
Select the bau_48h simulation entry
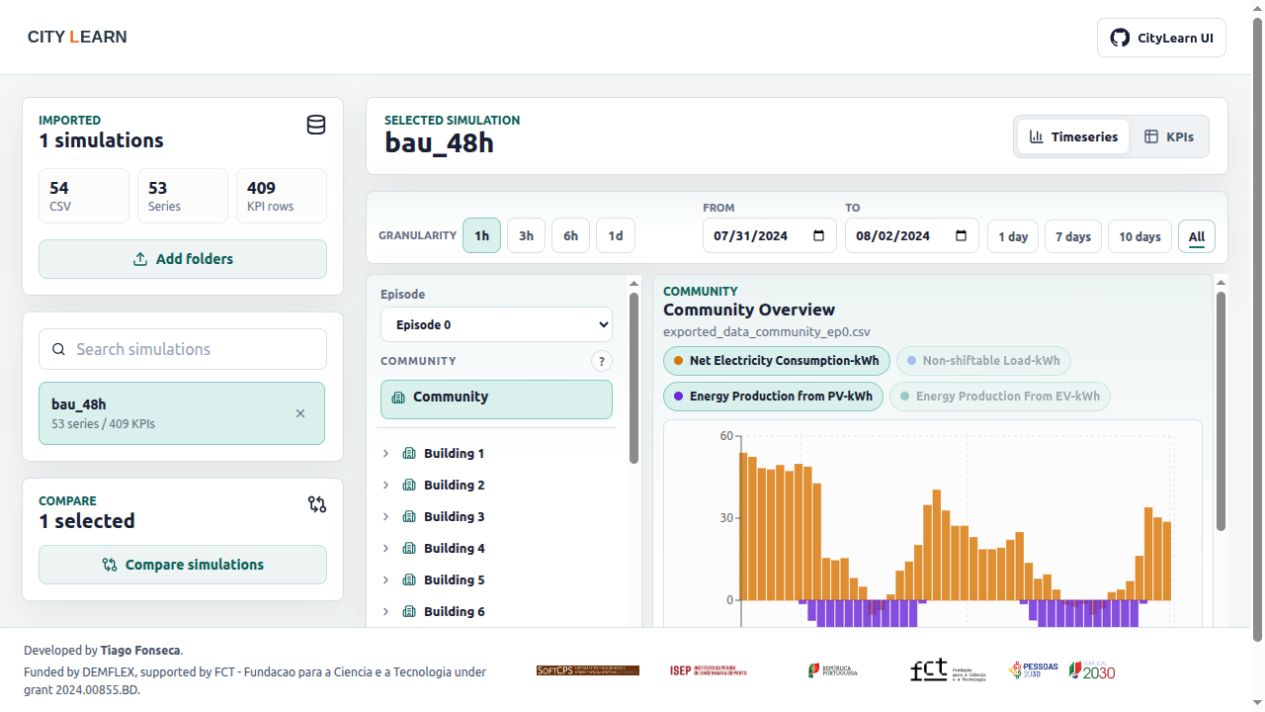(x=182, y=413)
